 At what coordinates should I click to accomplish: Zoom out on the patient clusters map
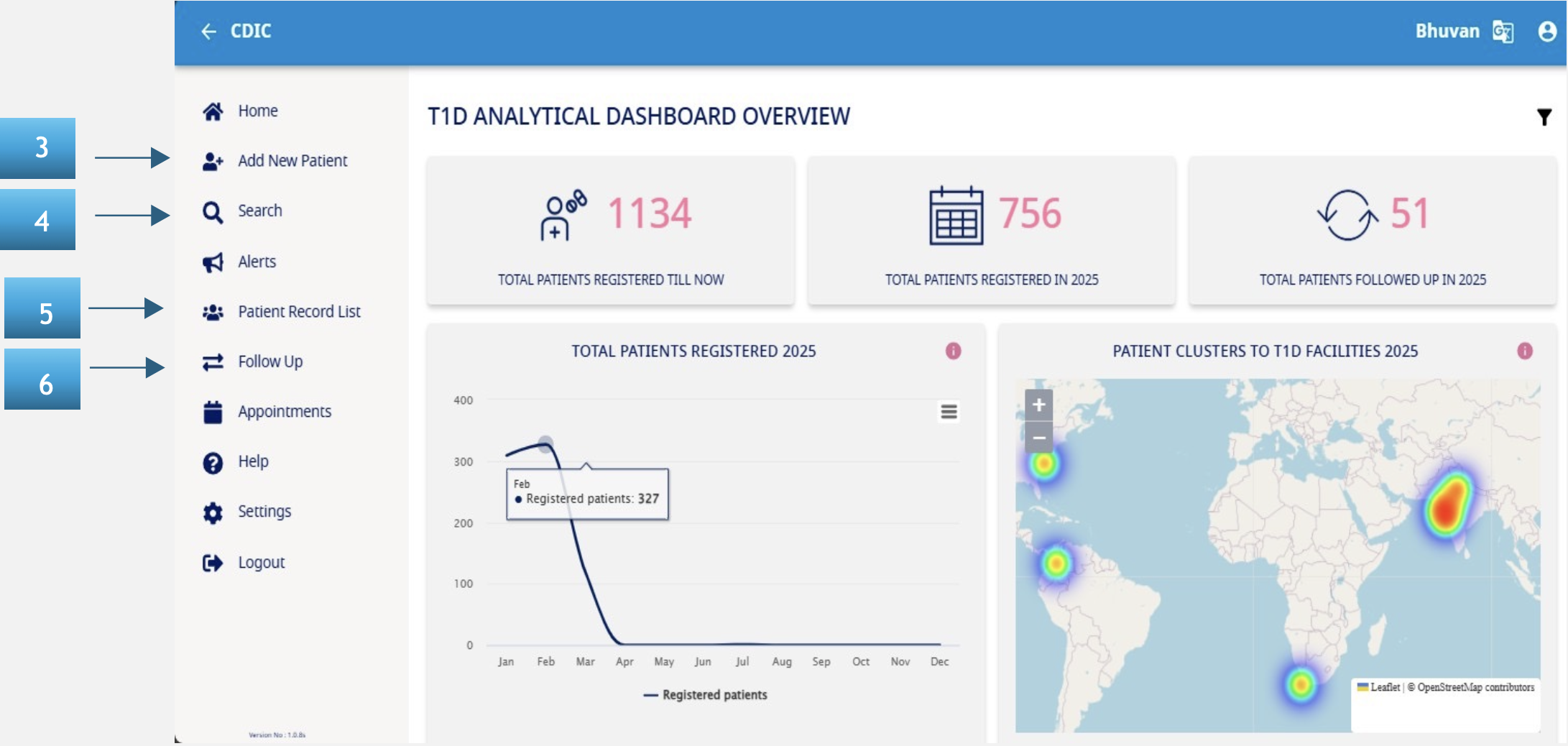click(1038, 438)
